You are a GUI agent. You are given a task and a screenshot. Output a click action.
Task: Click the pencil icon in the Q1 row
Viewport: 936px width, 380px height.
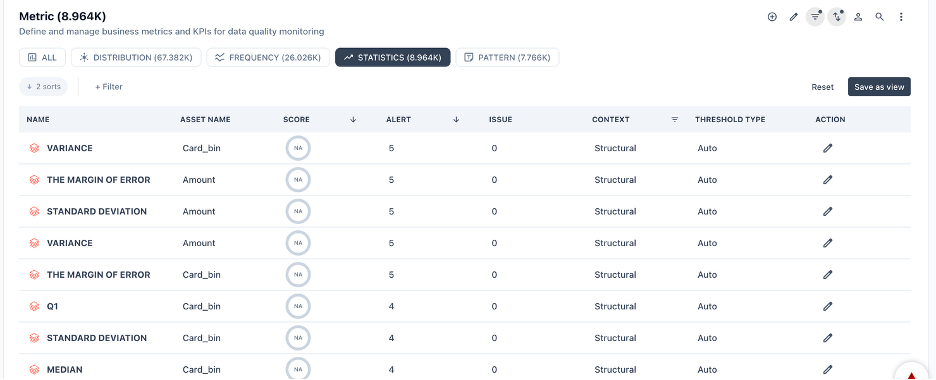click(x=827, y=306)
